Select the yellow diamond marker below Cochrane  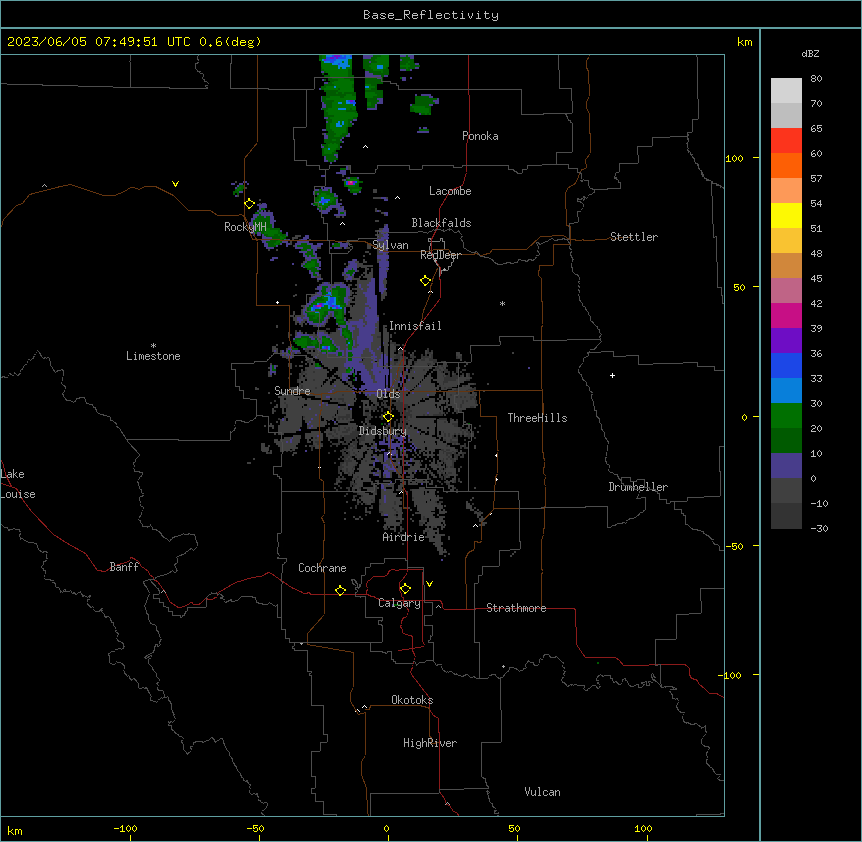tap(340, 590)
